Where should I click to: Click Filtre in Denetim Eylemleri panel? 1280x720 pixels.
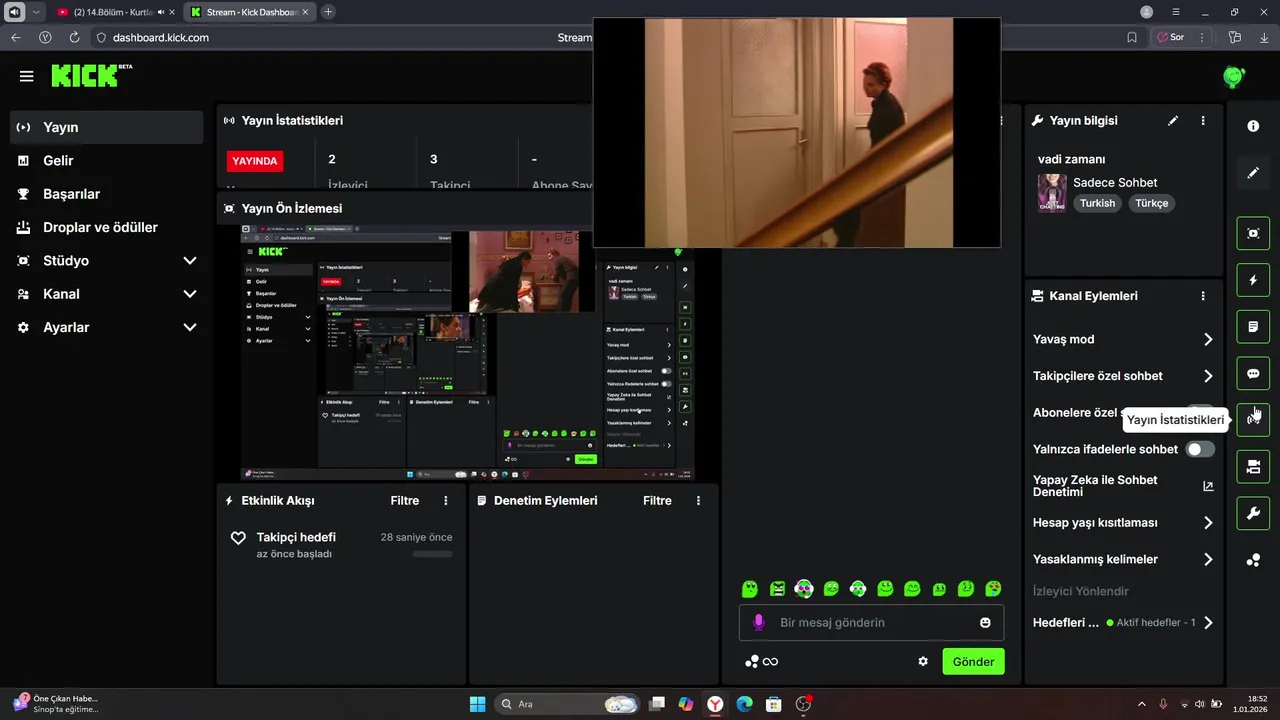click(x=657, y=500)
